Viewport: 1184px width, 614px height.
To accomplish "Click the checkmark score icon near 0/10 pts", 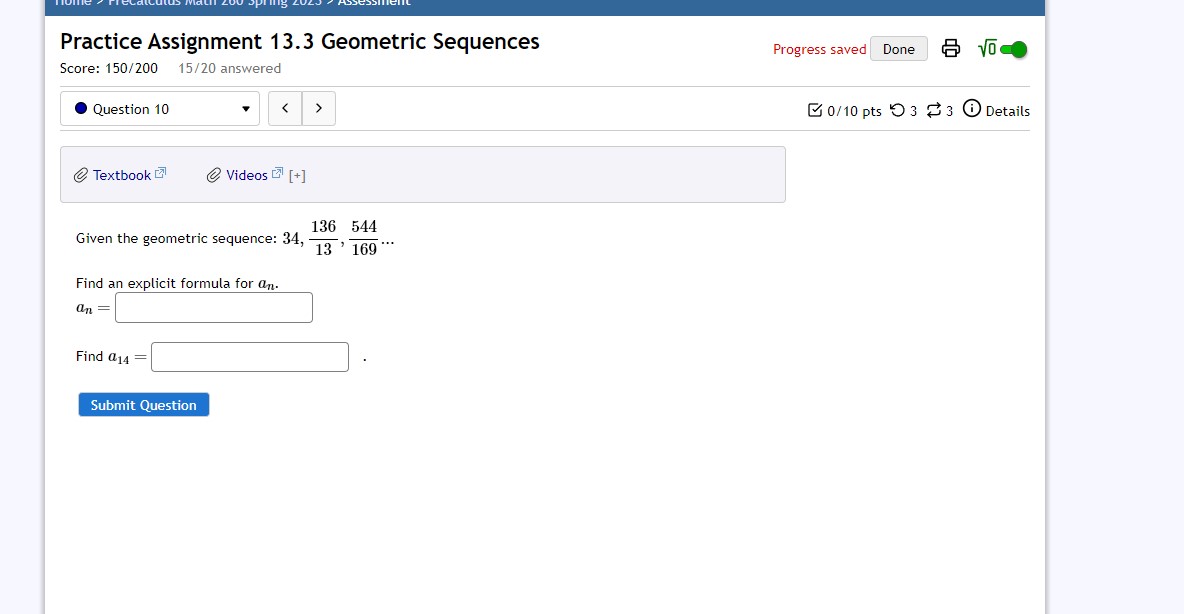I will [x=816, y=111].
